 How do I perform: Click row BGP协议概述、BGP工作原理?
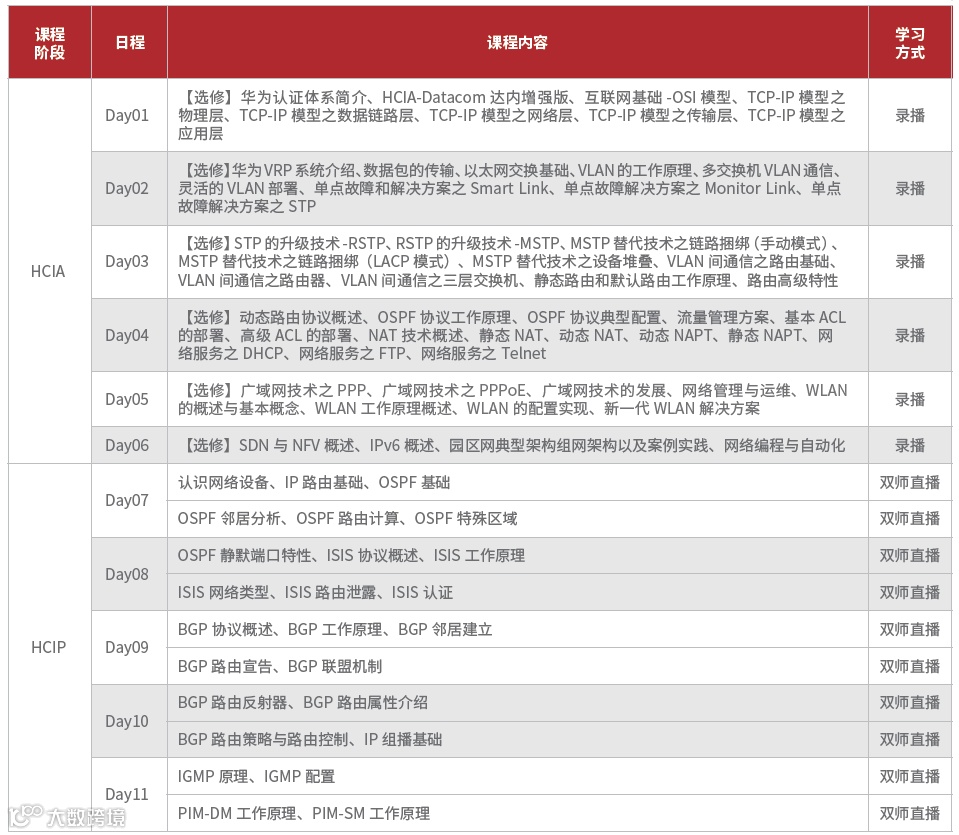pyautogui.click(x=517, y=629)
